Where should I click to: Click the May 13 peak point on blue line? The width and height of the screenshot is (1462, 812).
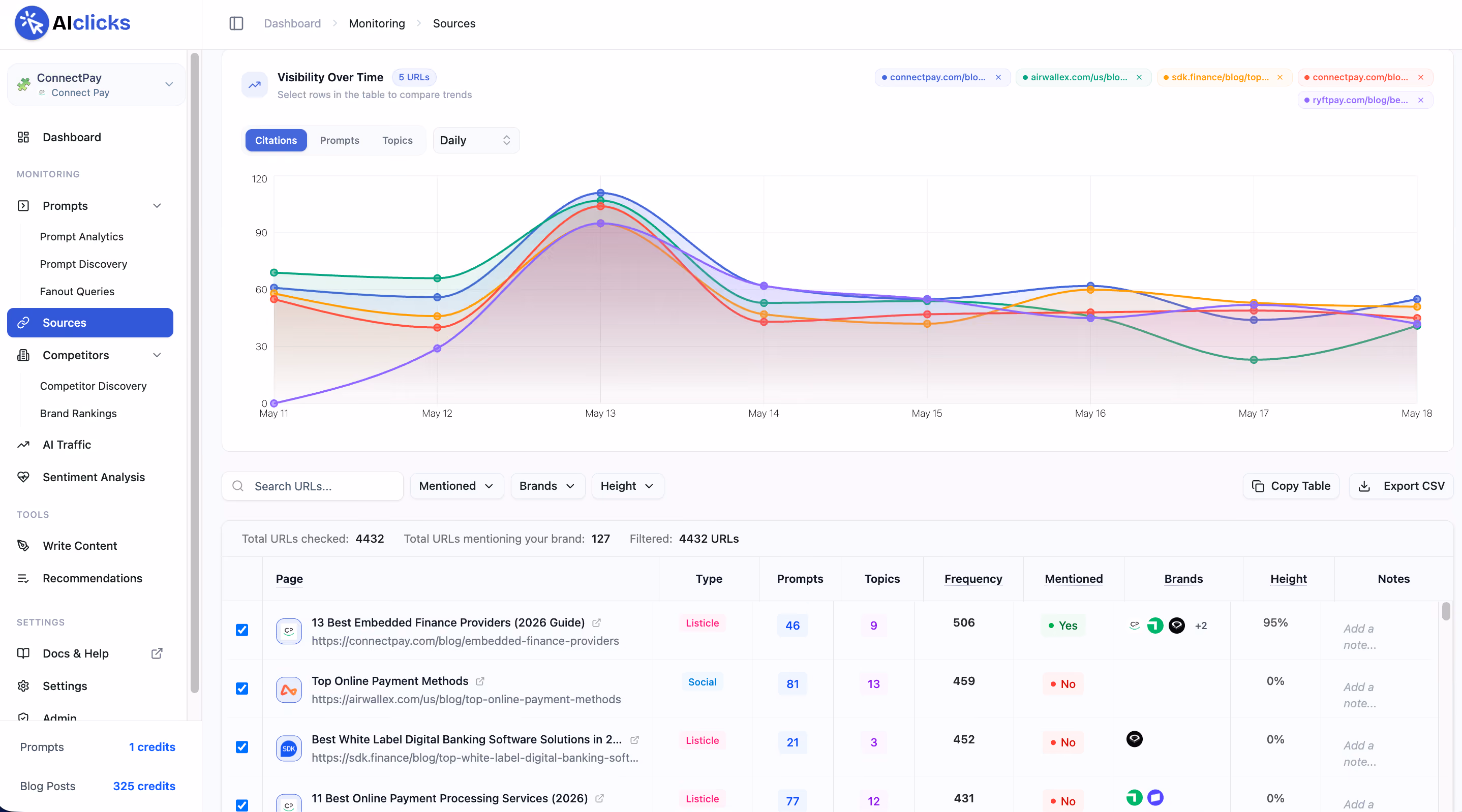tap(600, 193)
